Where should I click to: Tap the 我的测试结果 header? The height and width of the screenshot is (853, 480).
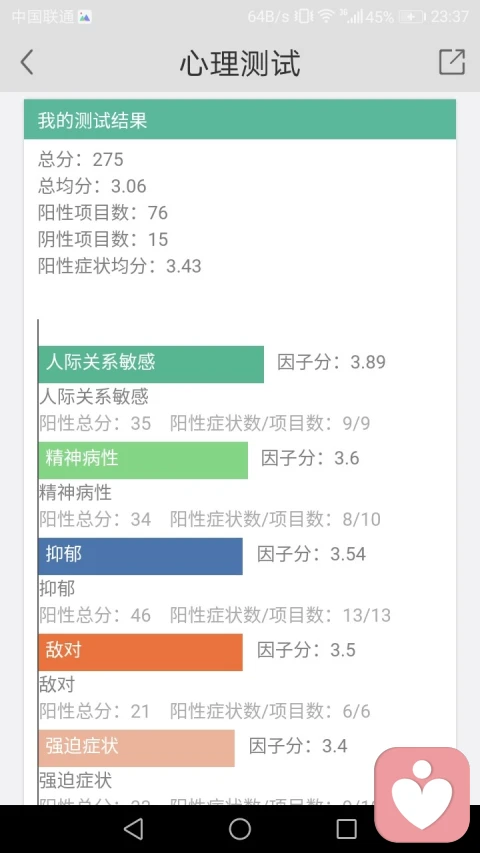click(240, 120)
